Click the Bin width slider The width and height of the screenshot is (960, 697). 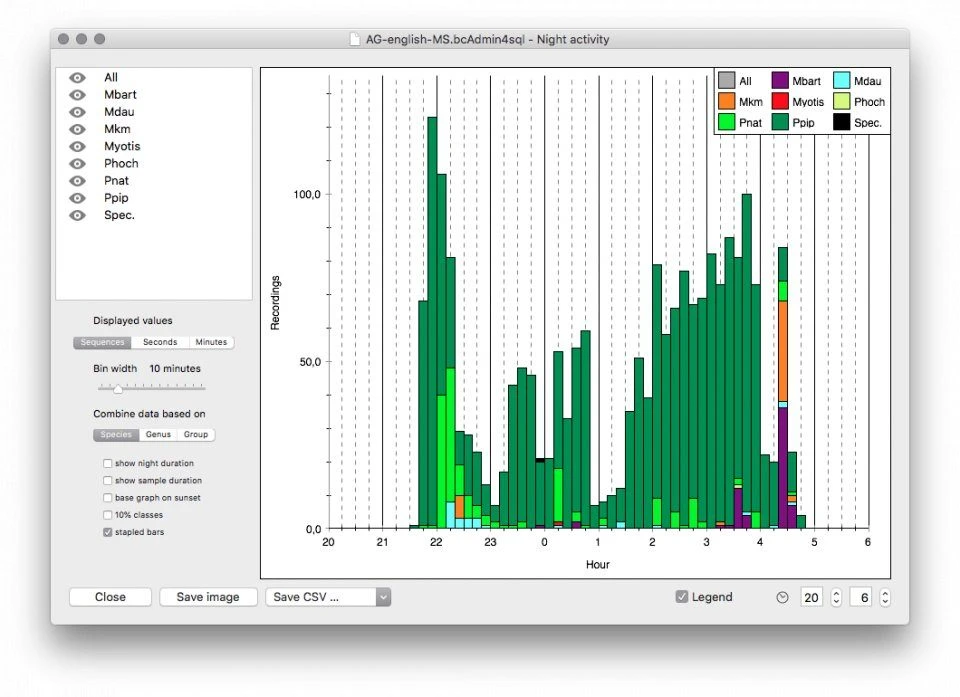click(x=118, y=388)
